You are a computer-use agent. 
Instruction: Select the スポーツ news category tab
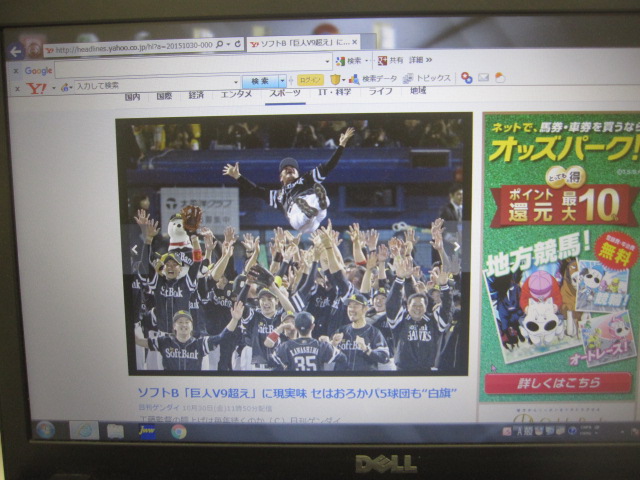[285, 93]
